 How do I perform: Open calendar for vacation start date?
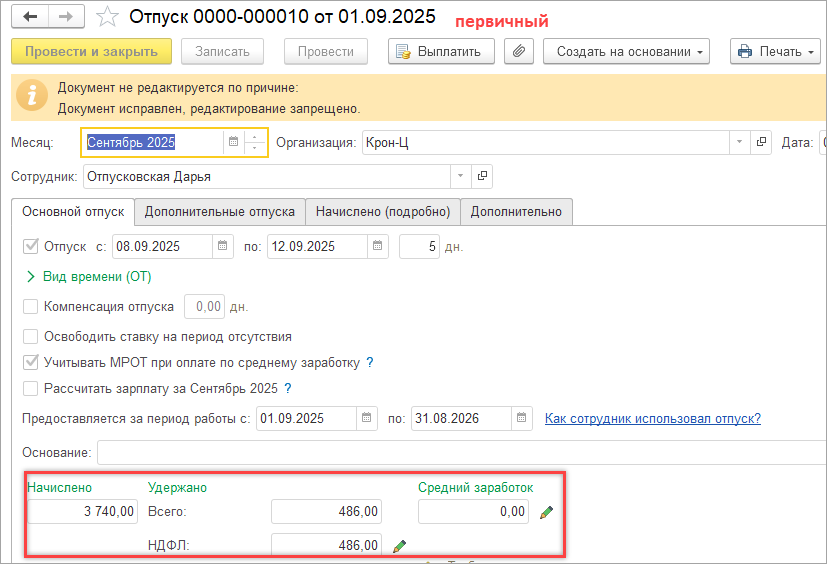(223, 246)
